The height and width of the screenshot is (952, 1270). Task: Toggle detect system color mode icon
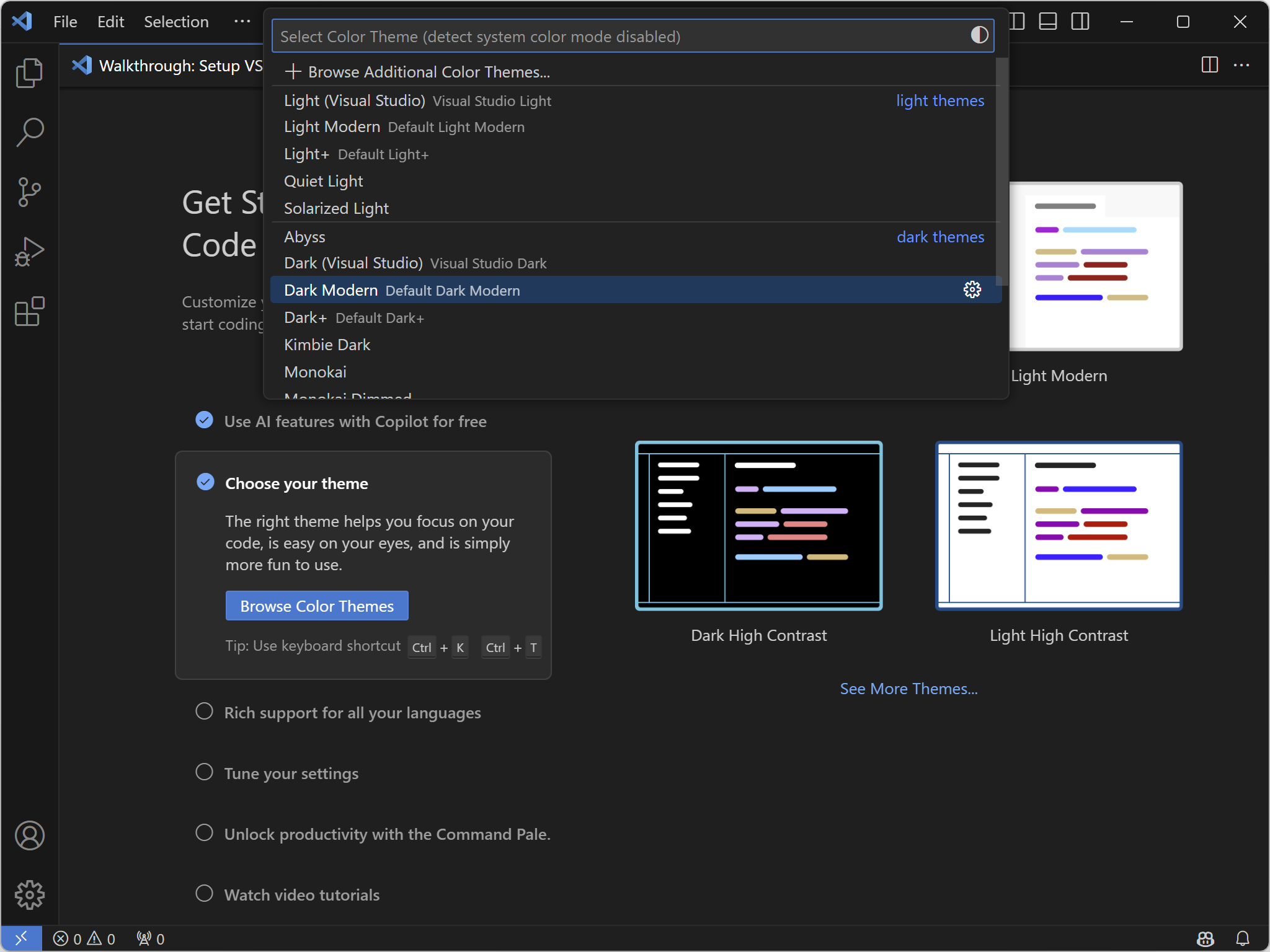[x=979, y=35]
